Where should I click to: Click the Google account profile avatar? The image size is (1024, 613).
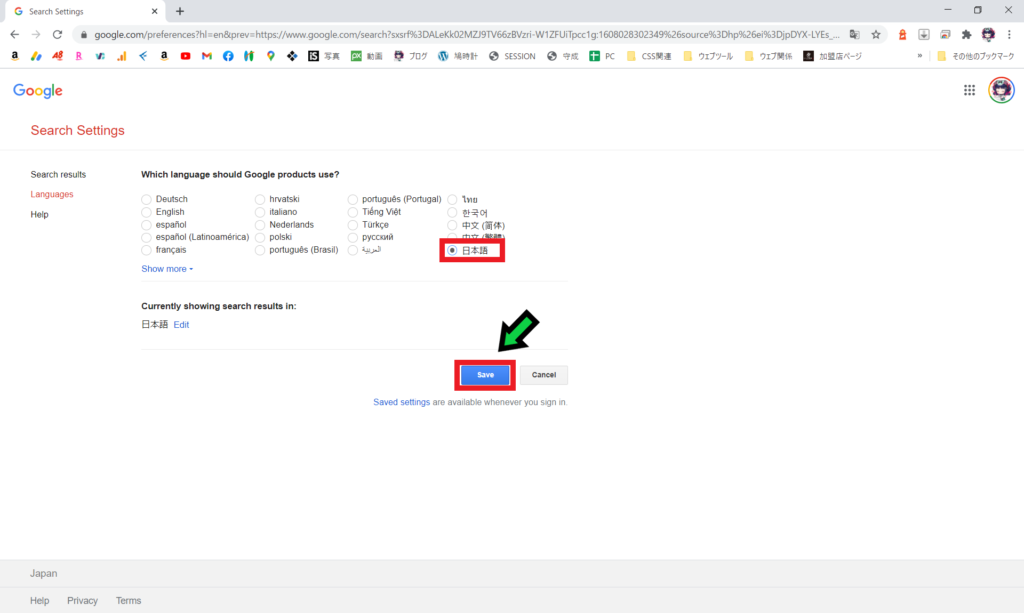(1001, 90)
